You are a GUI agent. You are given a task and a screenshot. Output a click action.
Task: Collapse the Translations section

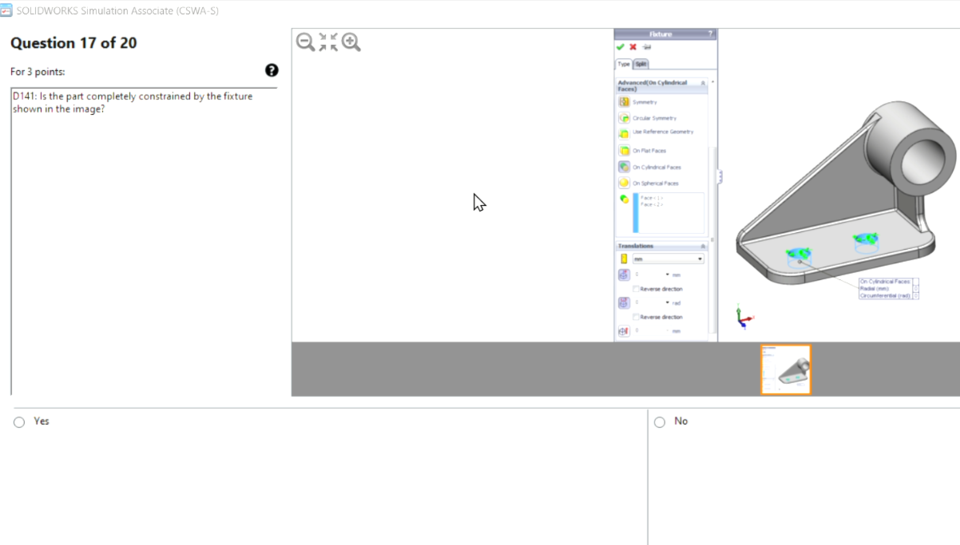[703, 246]
